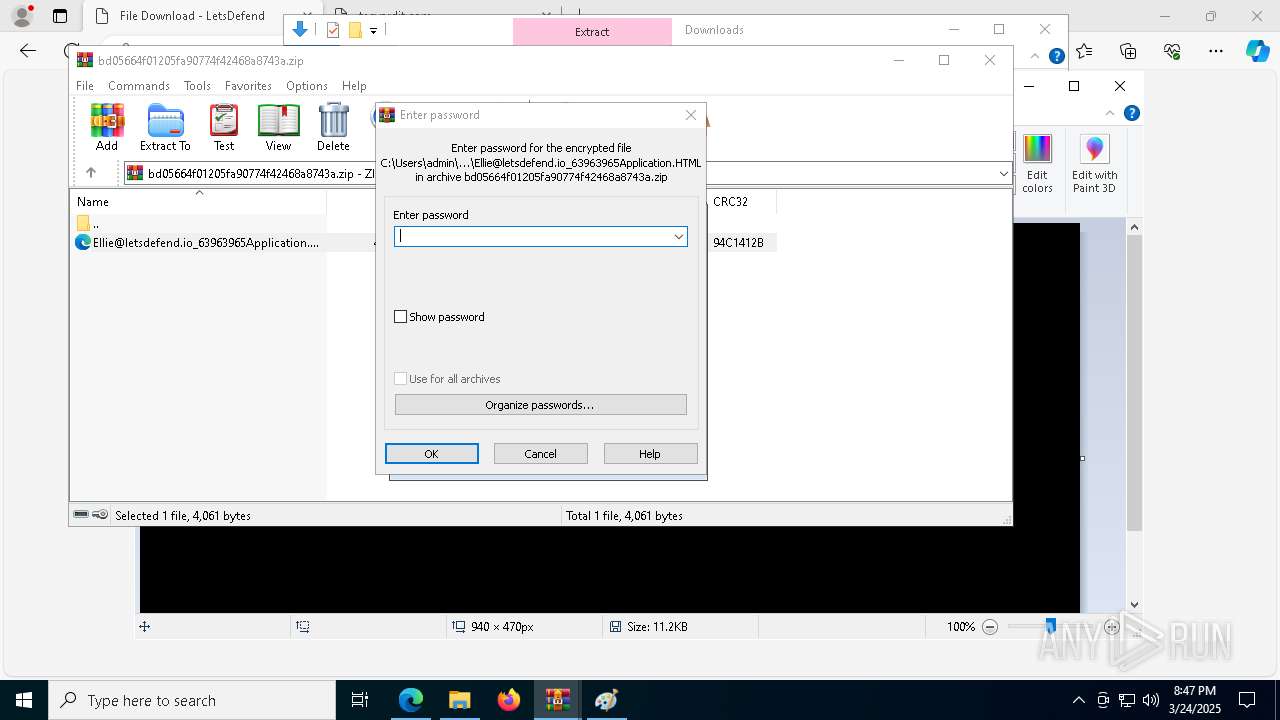Click the Add toolbar icon in WinRAR
The image size is (1280, 720).
tap(107, 127)
